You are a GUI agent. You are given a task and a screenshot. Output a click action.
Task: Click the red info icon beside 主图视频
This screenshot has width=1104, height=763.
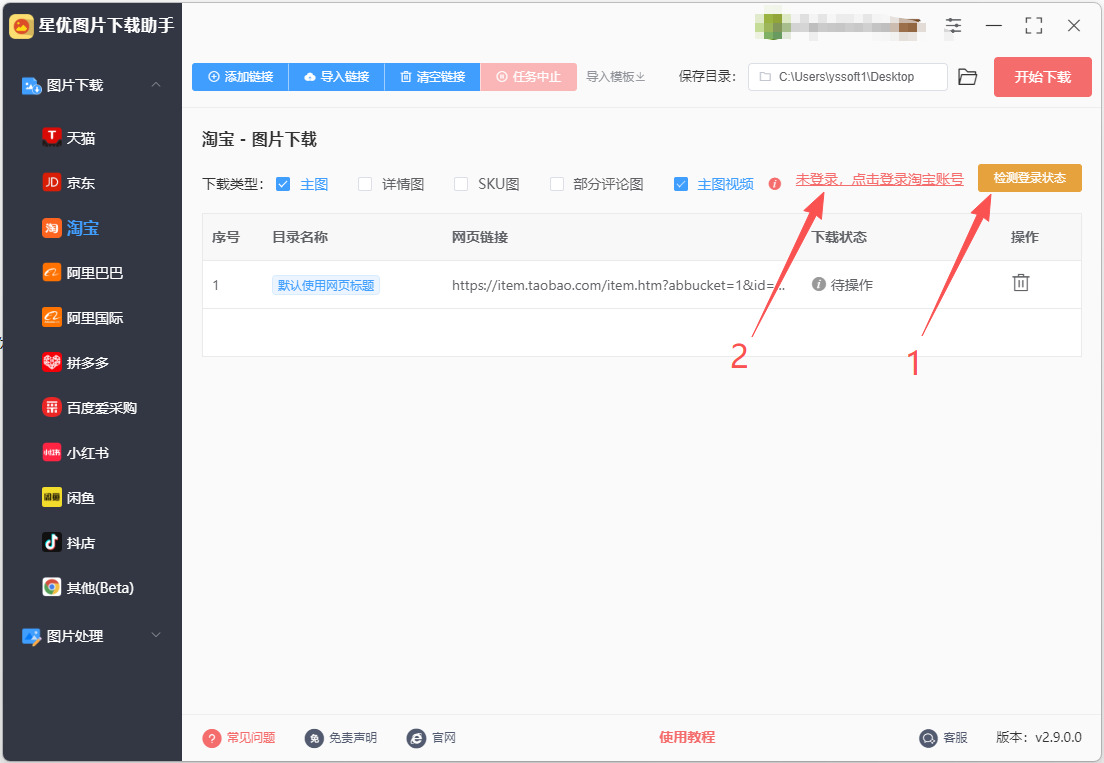pos(774,184)
